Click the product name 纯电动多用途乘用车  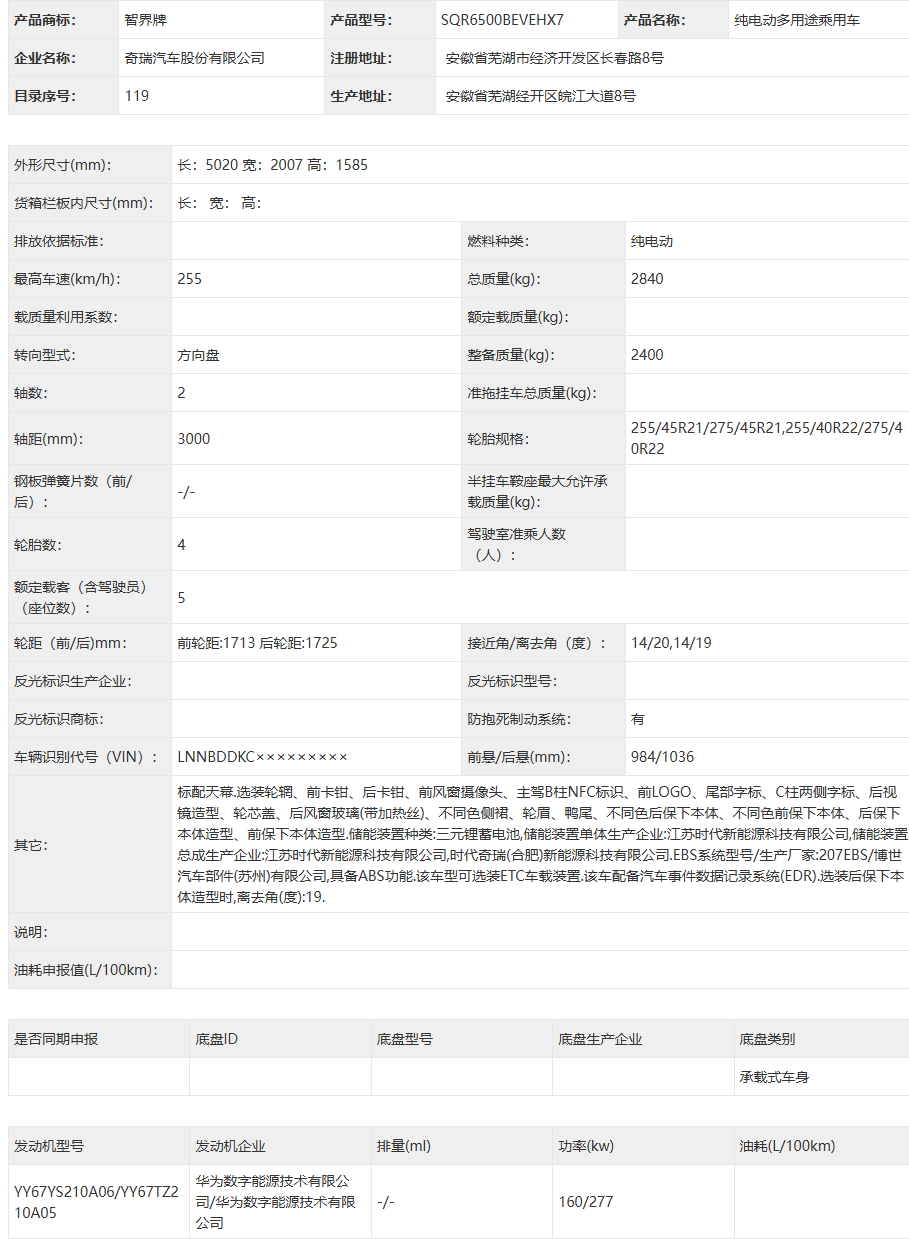click(x=797, y=20)
